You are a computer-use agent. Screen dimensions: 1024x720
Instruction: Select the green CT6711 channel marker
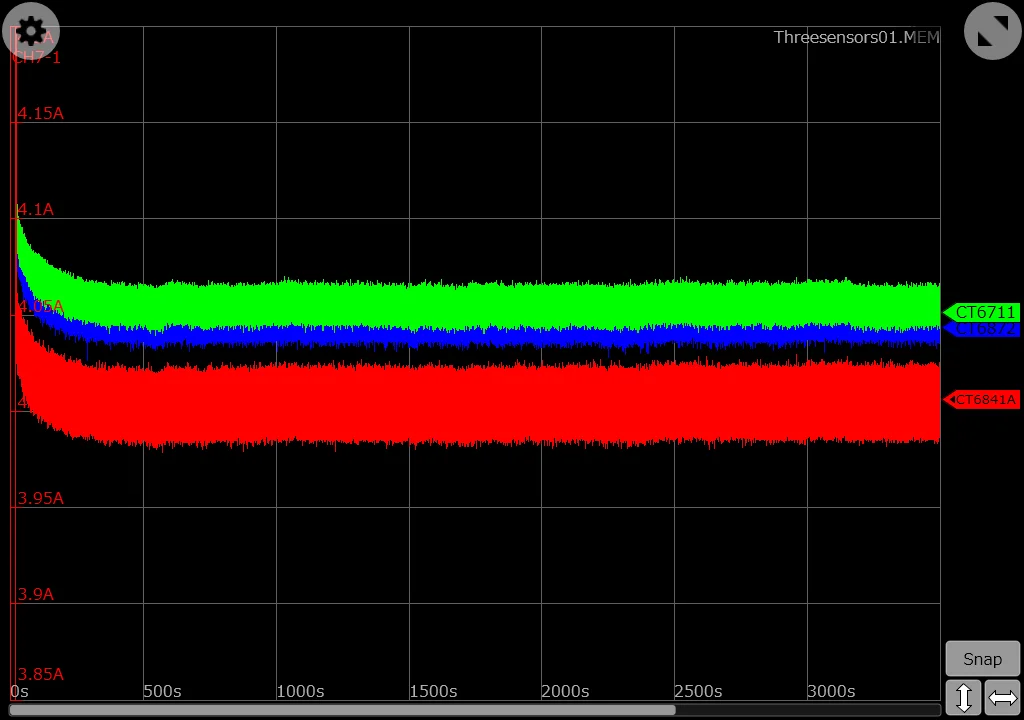[982, 312]
